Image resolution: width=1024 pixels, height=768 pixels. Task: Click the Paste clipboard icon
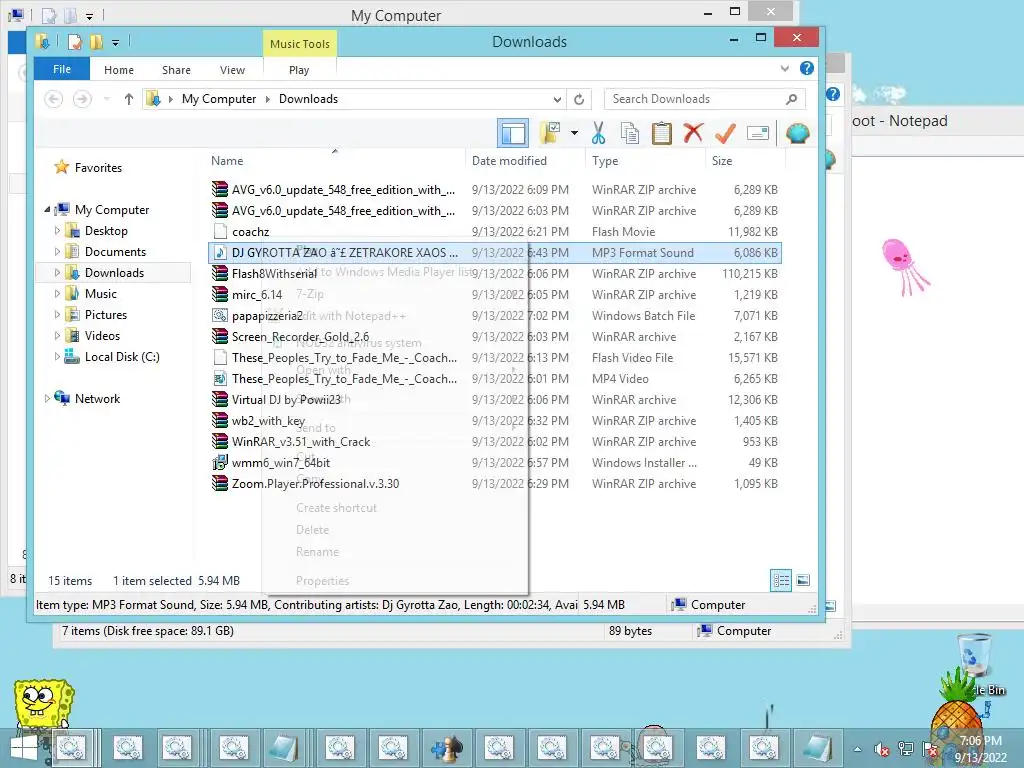click(x=661, y=133)
